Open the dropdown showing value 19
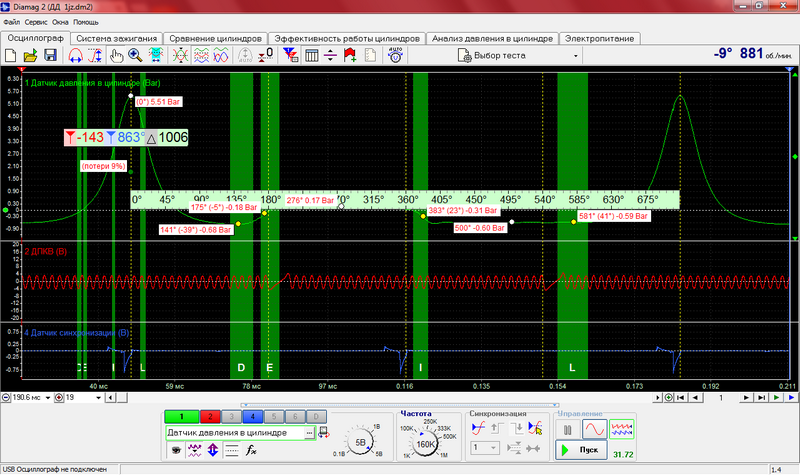This screenshot has width=800, height=475. coord(98,397)
